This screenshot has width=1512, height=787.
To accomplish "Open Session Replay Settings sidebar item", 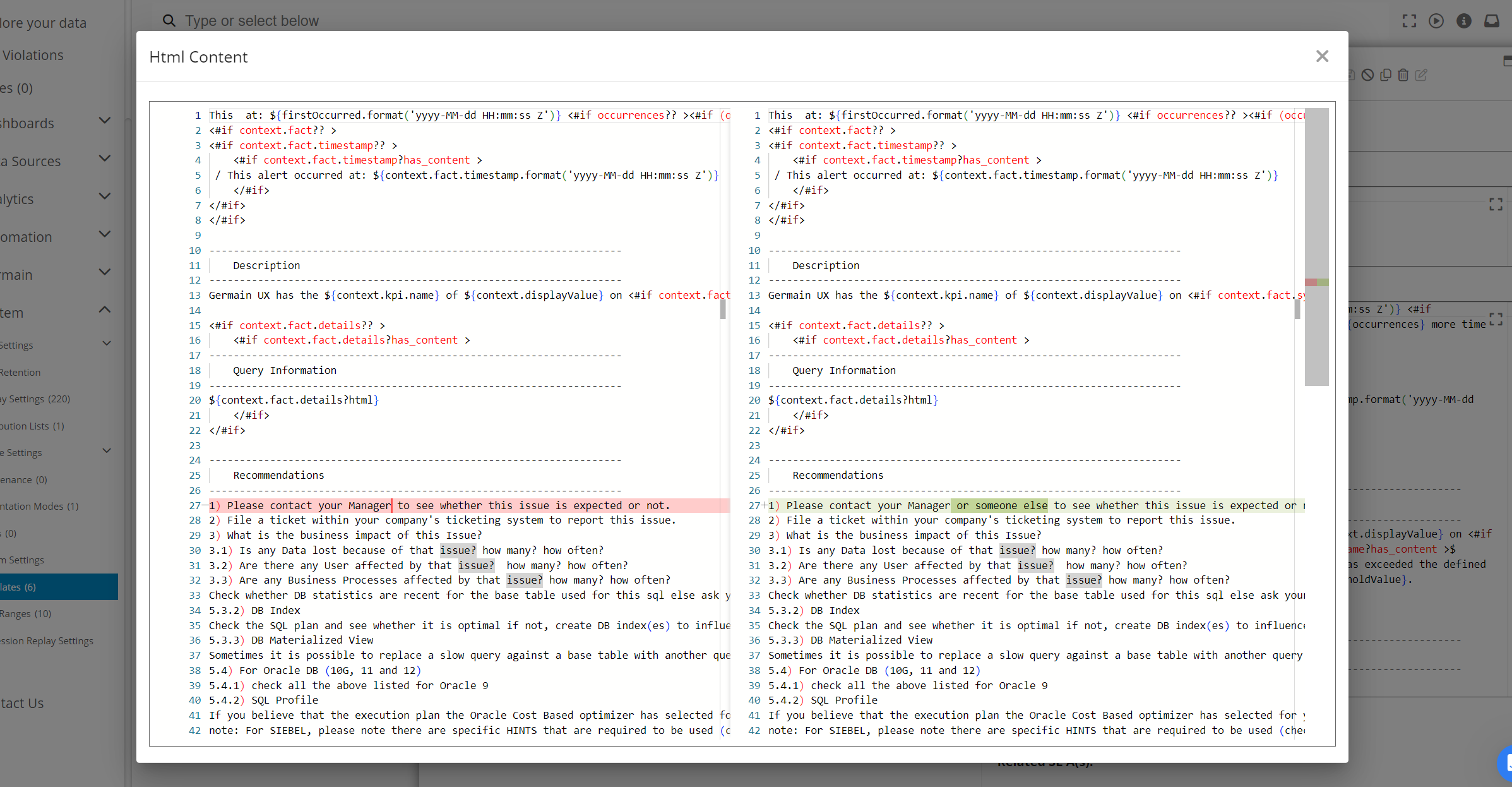I will 47,640.
